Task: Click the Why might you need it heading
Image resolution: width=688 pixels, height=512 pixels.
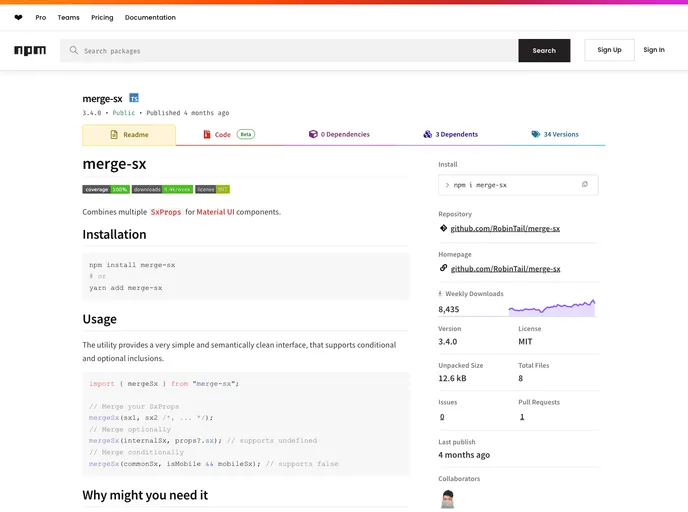Action: coord(145,495)
